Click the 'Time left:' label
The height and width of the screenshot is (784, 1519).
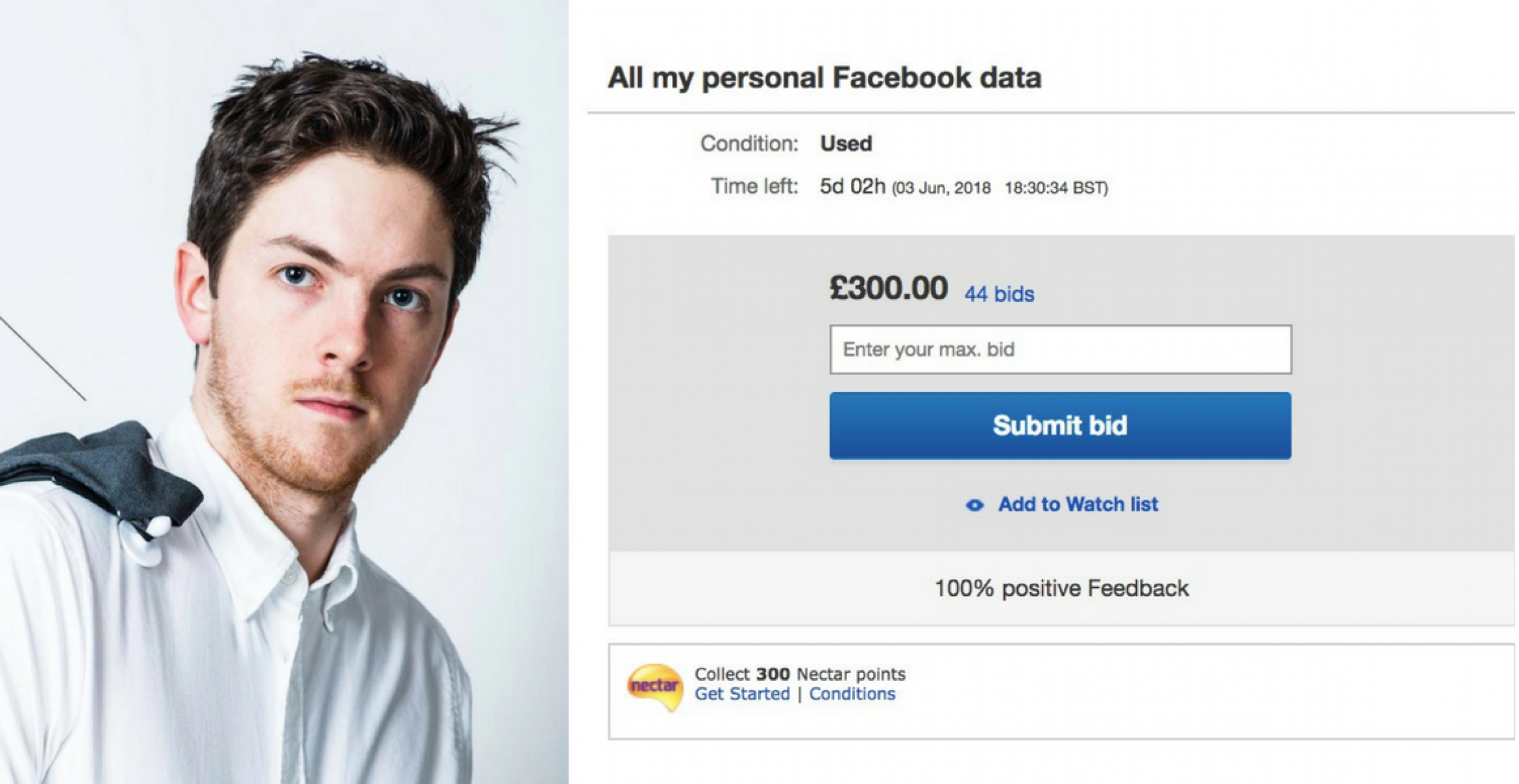point(754,187)
